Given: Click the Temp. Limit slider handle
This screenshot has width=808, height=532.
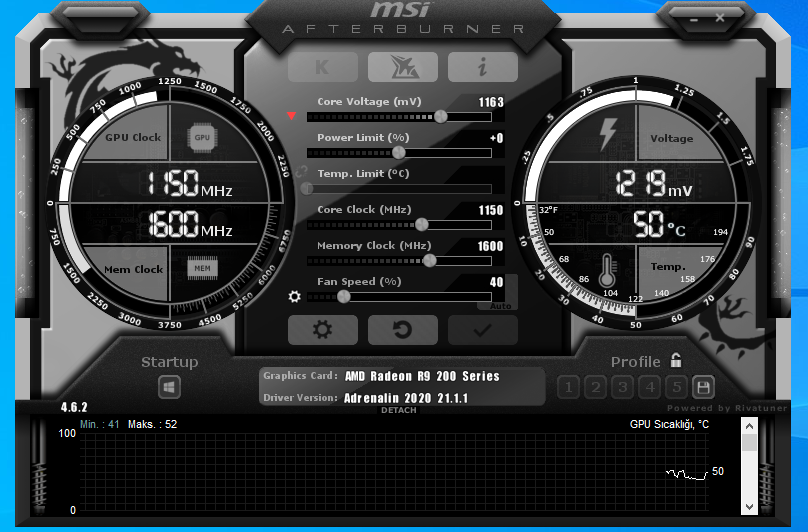Looking at the screenshot, I should pos(307,189).
